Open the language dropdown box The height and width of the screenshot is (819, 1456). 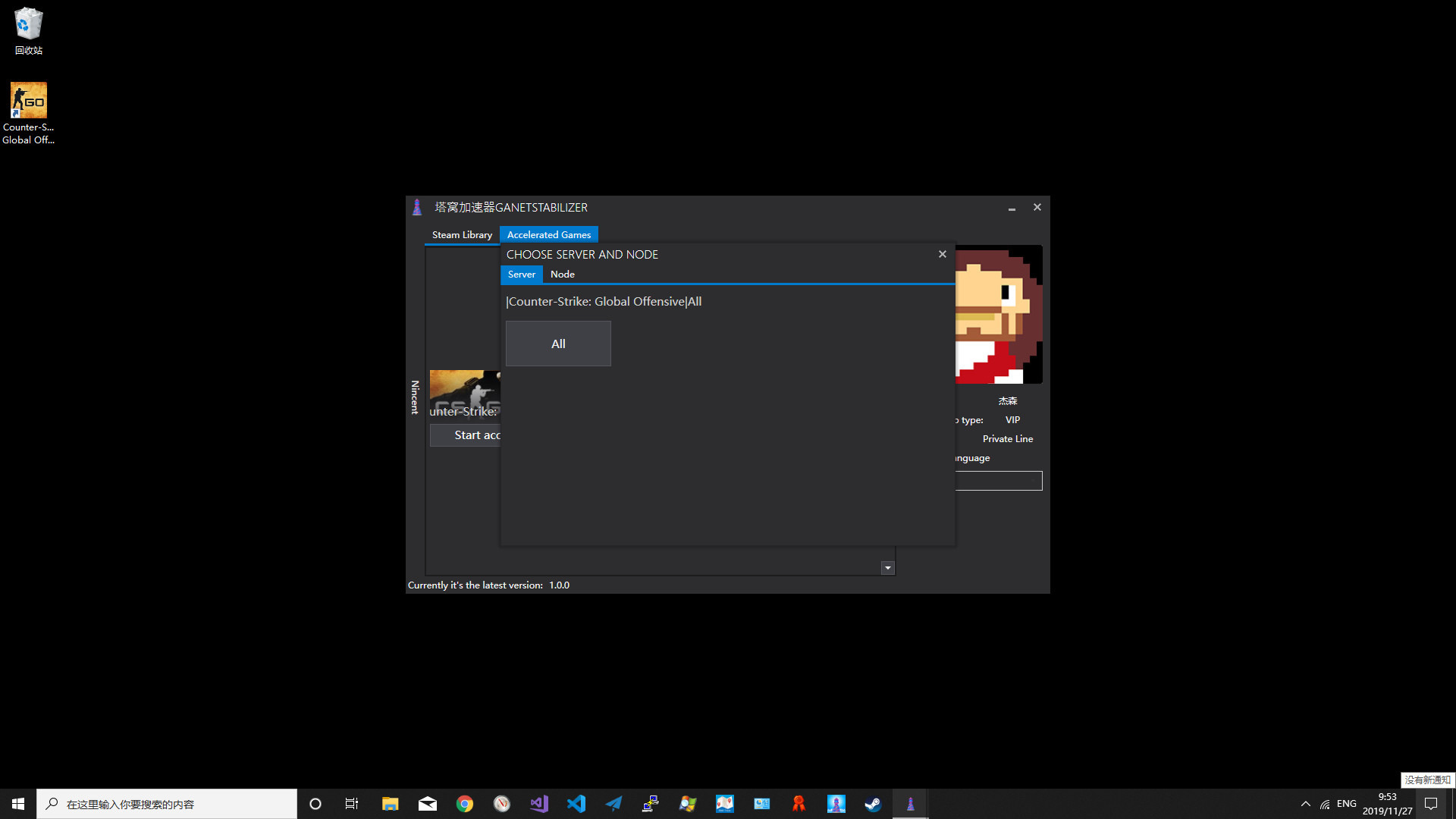pyautogui.click(x=999, y=481)
